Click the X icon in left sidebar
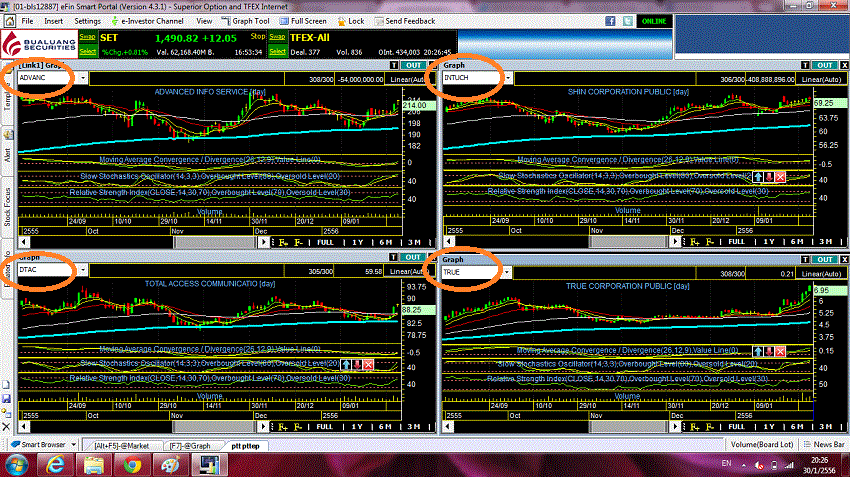Screen dimensions: 850x477 point(6,427)
